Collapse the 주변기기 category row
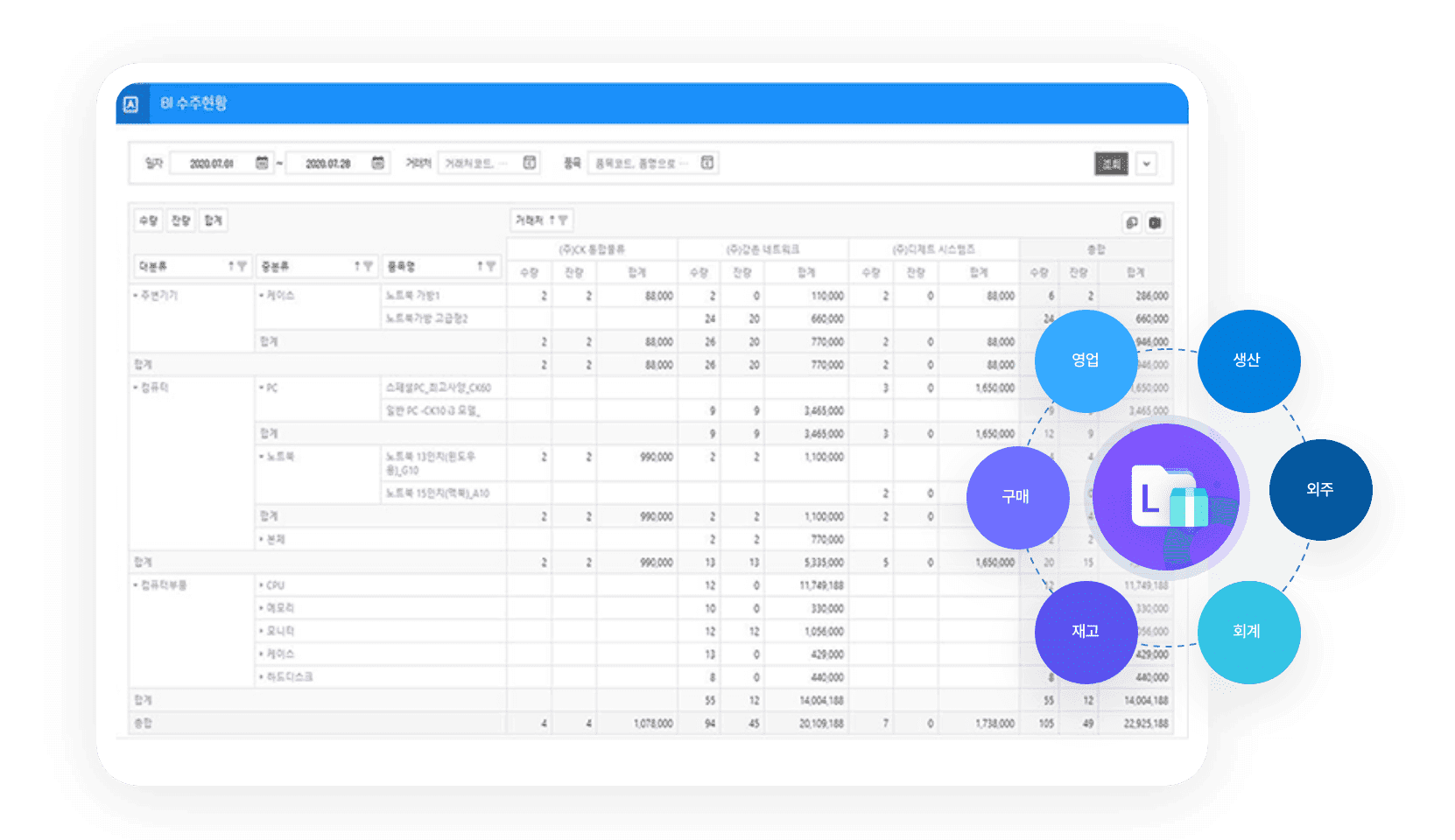 (136, 296)
